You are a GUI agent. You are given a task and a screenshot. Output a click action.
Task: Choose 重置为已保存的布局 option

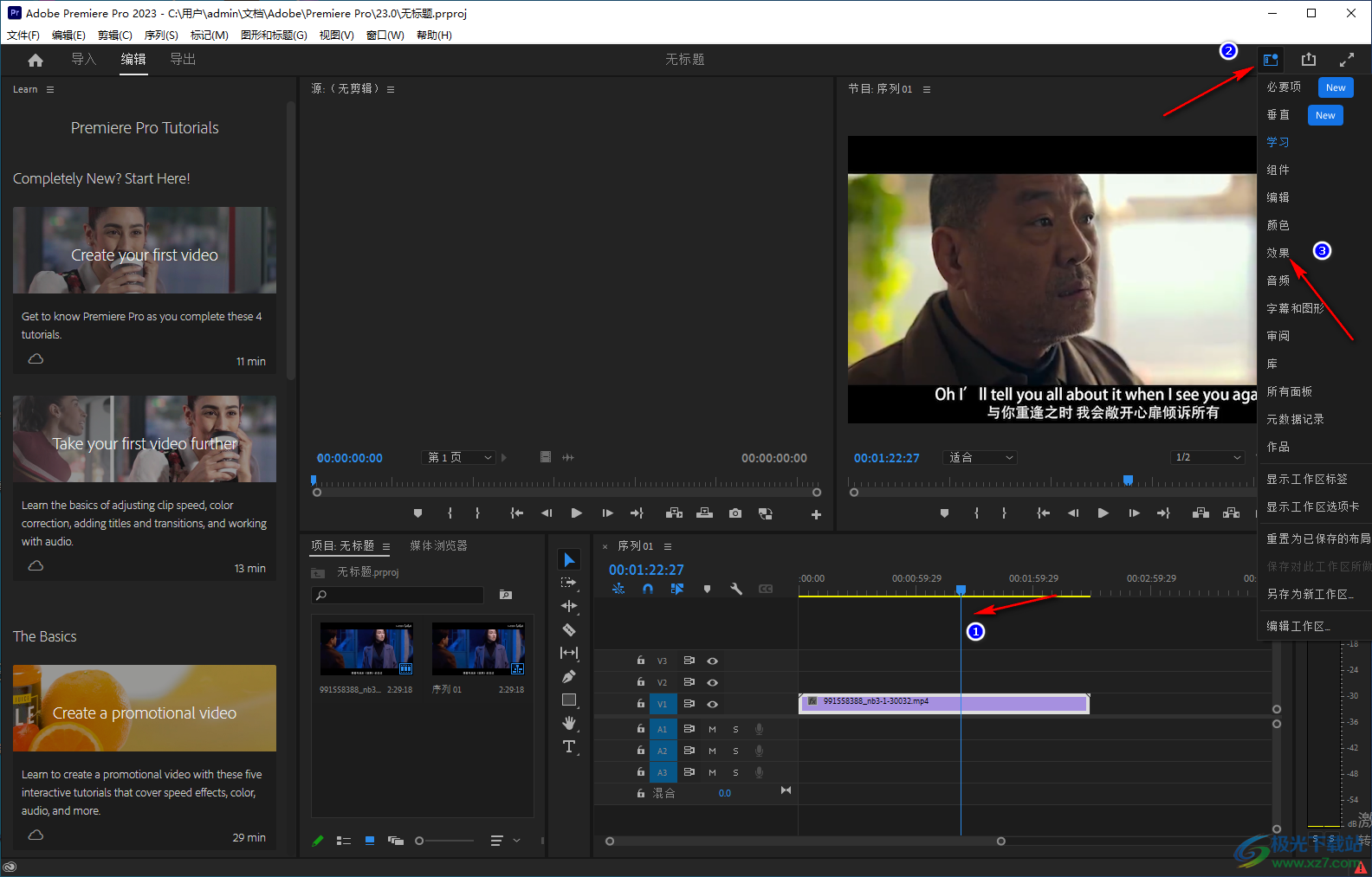pyautogui.click(x=1318, y=538)
